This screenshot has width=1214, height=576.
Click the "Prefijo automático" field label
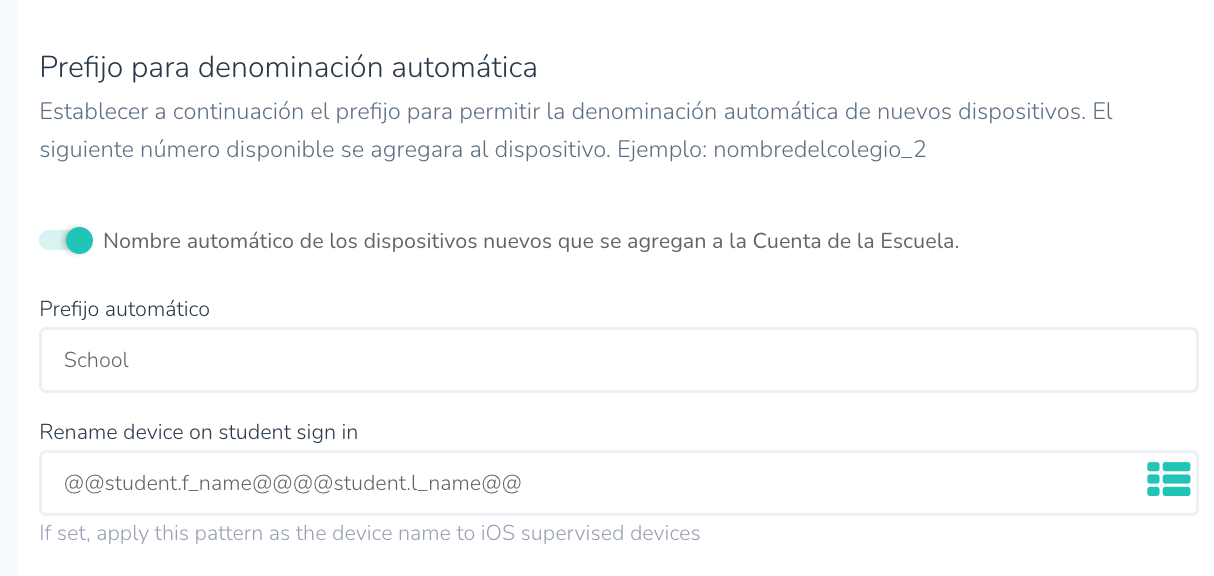coord(125,309)
